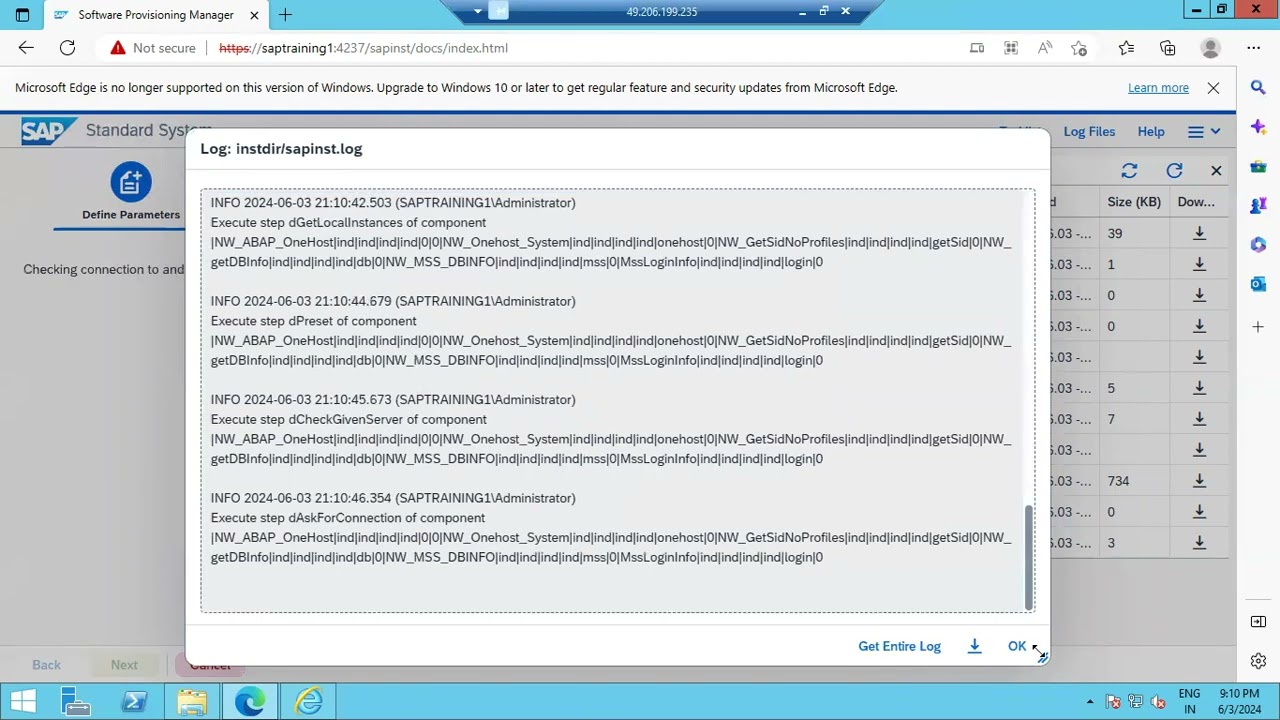Download the log file sized 39 KB
Viewport: 1280px width, 720px height.
(x=1199, y=233)
